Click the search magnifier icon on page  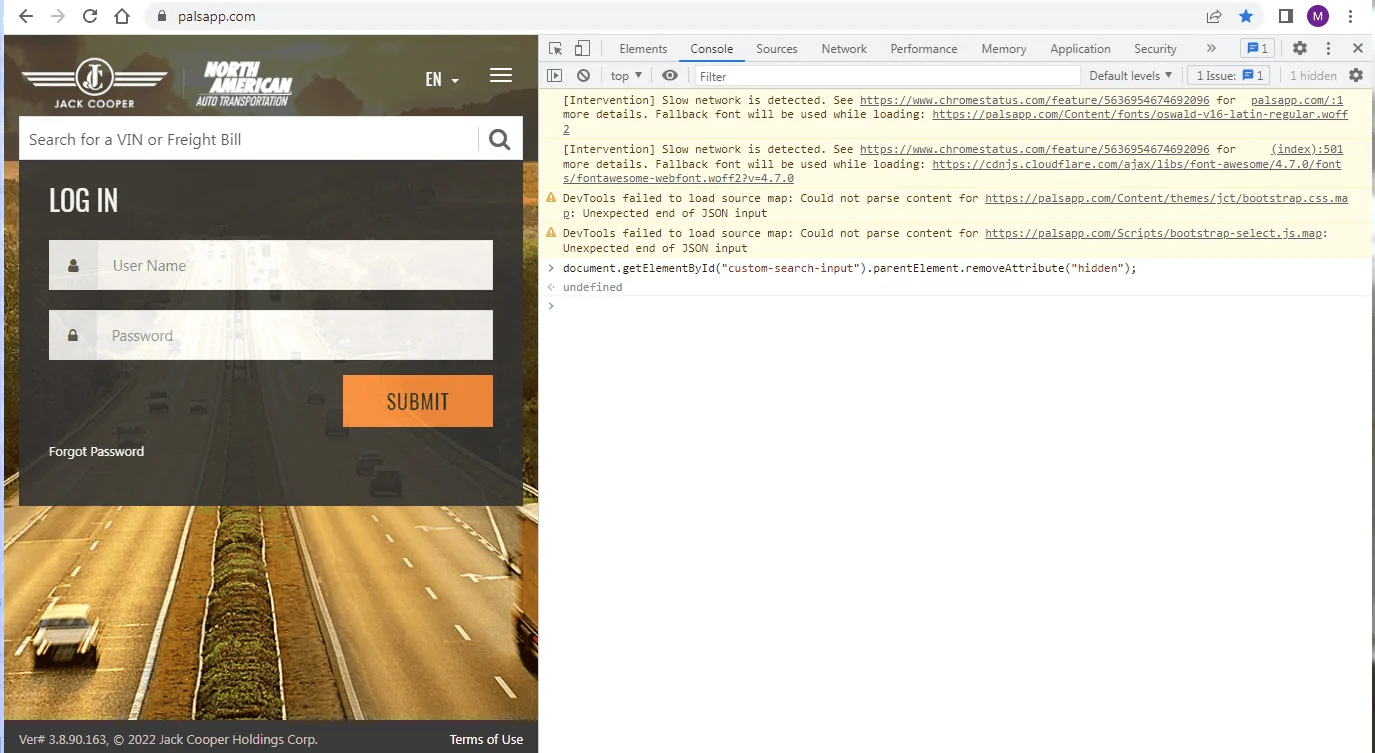(500, 139)
